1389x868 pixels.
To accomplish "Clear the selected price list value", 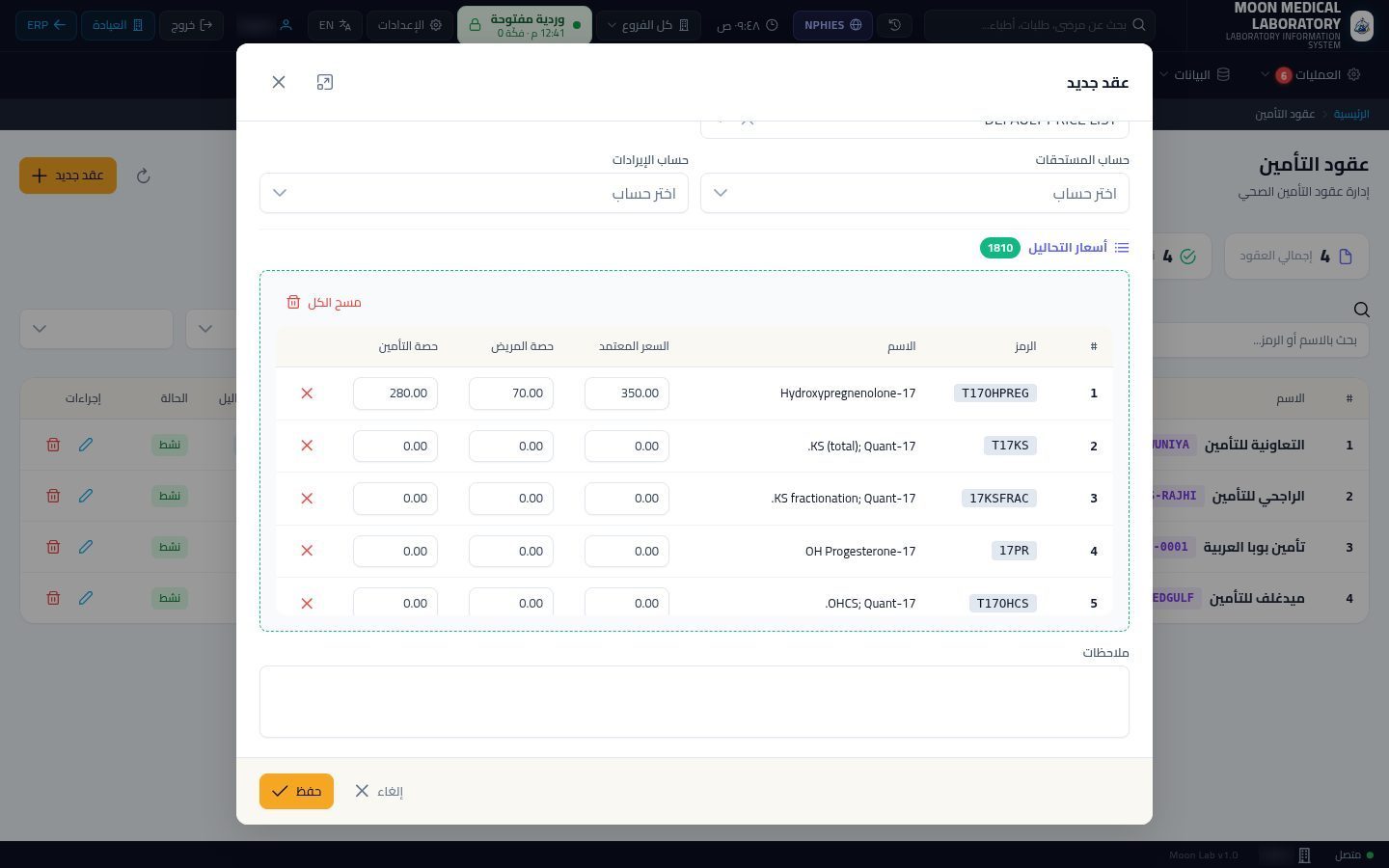I will pyautogui.click(x=748, y=122).
